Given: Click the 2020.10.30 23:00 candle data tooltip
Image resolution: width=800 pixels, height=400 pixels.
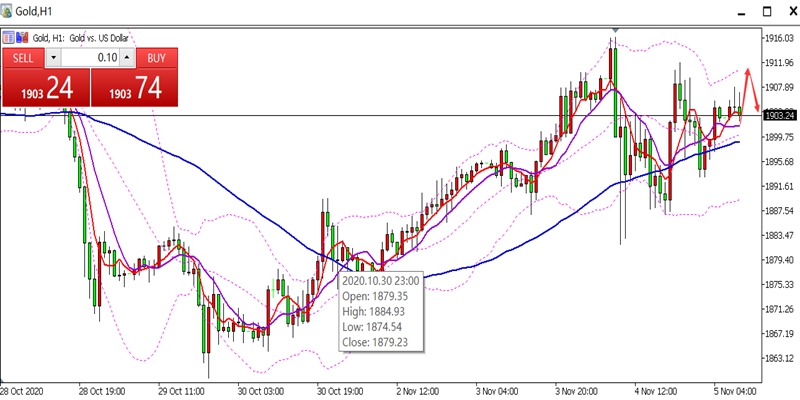Looking at the screenshot, I should [381, 311].
